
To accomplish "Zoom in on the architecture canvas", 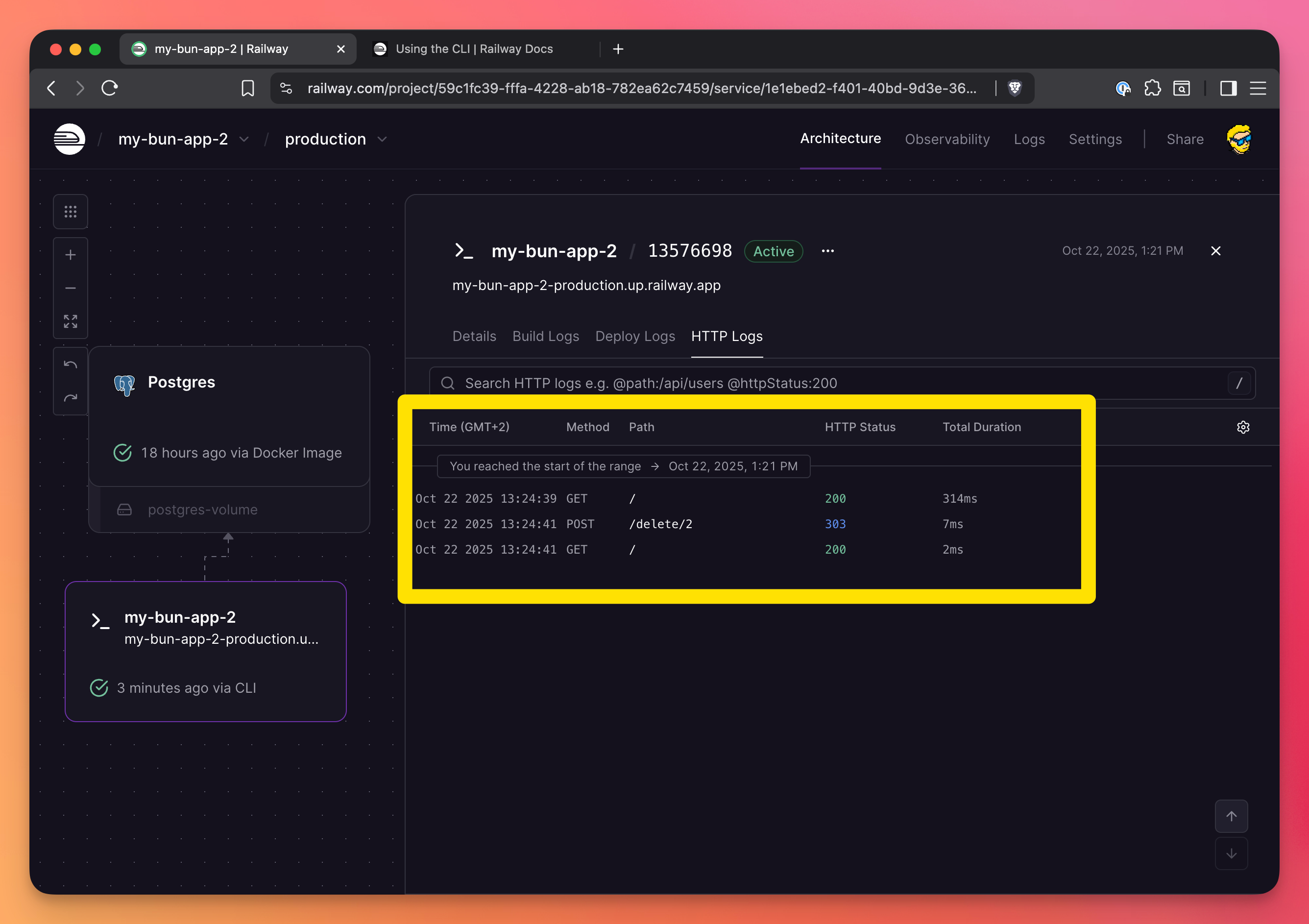I will [x=71, y=255].
